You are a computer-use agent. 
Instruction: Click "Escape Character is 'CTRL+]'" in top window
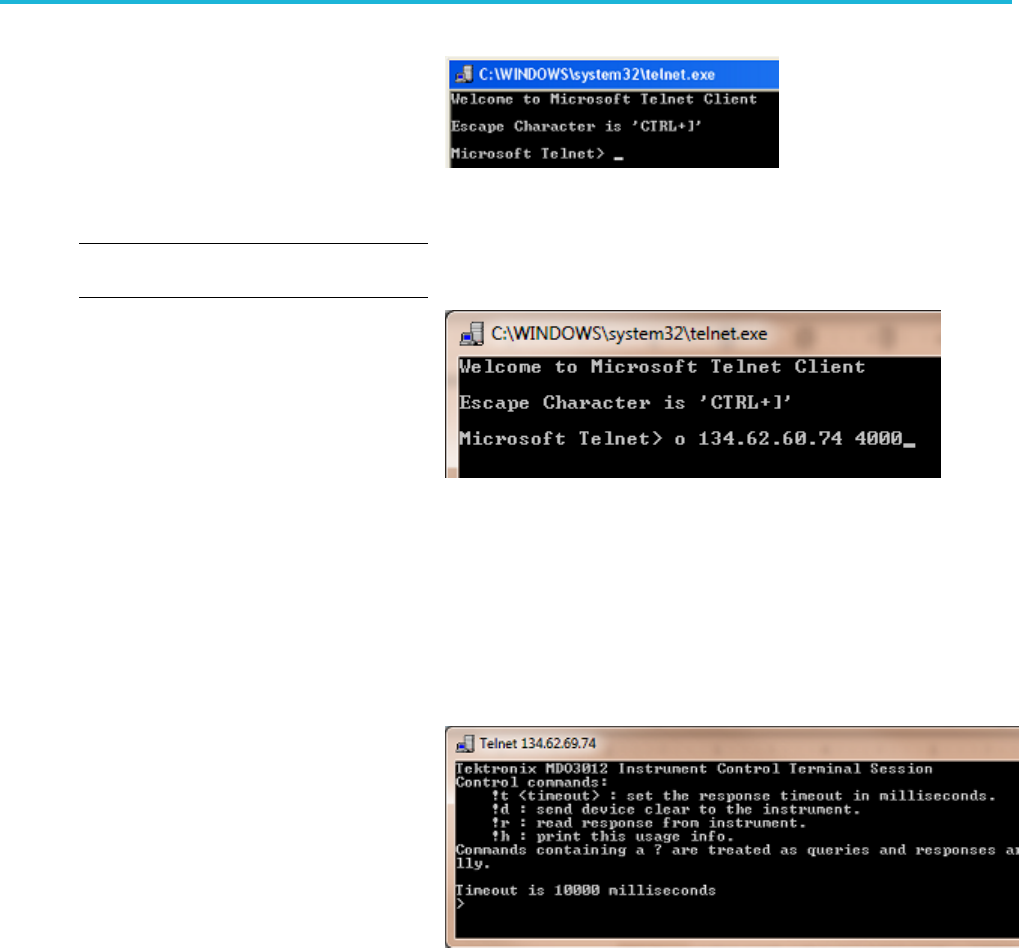[576, 127]
